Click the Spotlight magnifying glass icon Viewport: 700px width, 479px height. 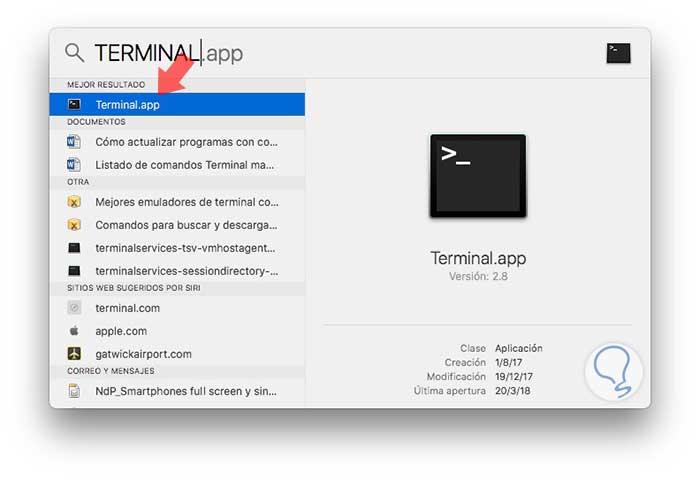[x=74, y=53]
